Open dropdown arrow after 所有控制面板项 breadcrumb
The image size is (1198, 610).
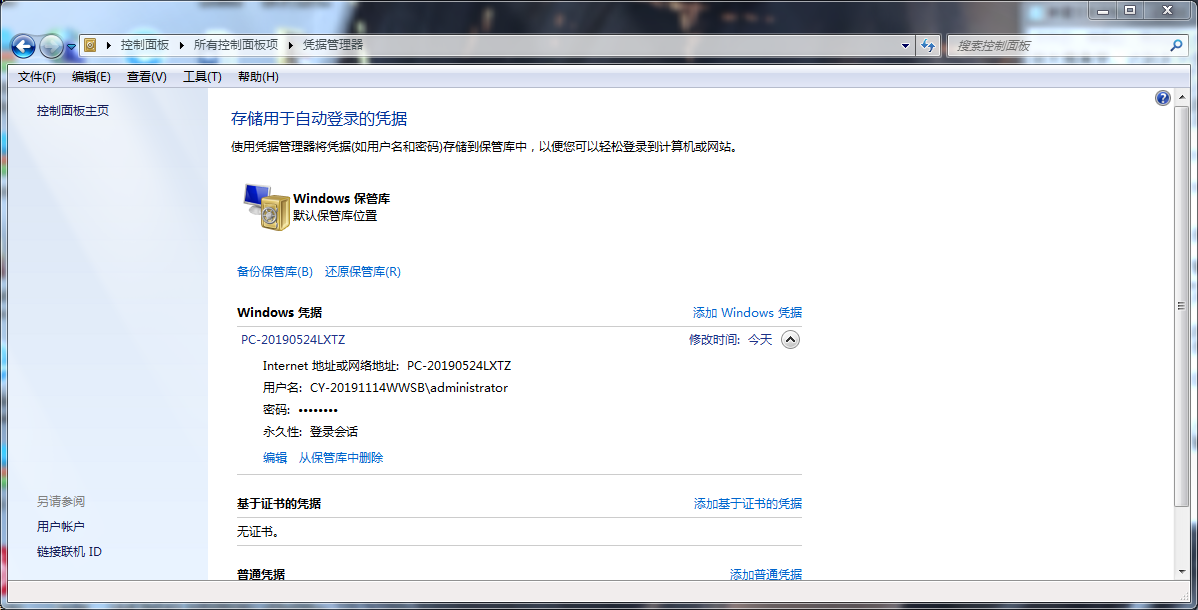click(290, 45)
